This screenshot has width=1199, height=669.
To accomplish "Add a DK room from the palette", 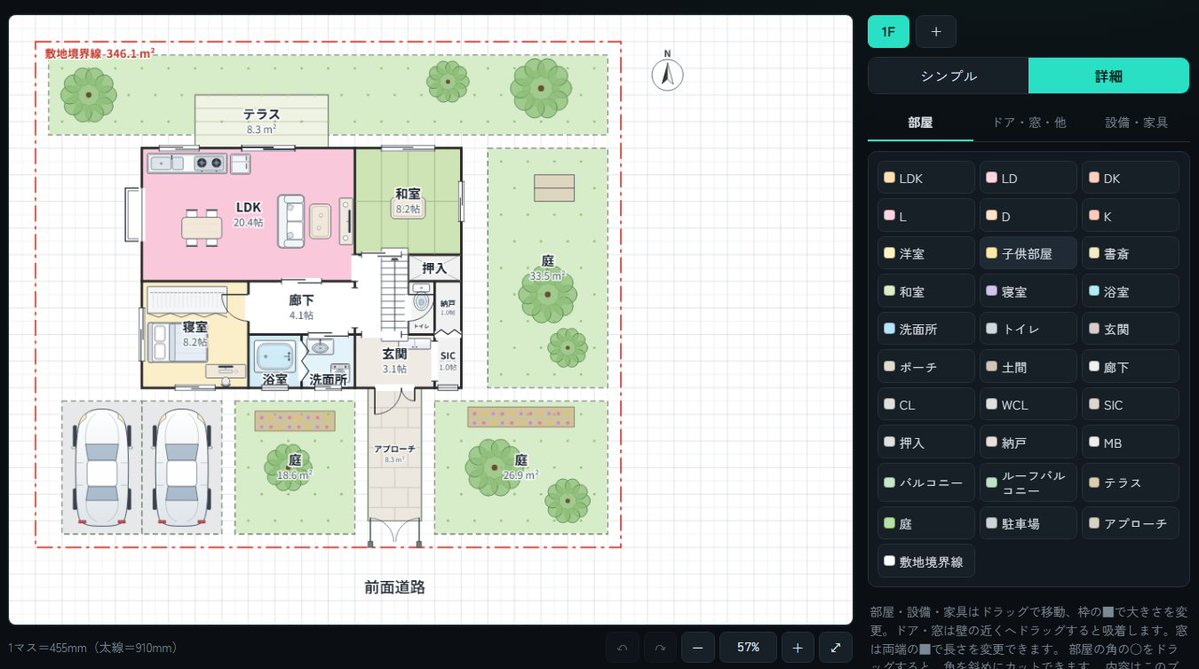I will coord(1130,177).
